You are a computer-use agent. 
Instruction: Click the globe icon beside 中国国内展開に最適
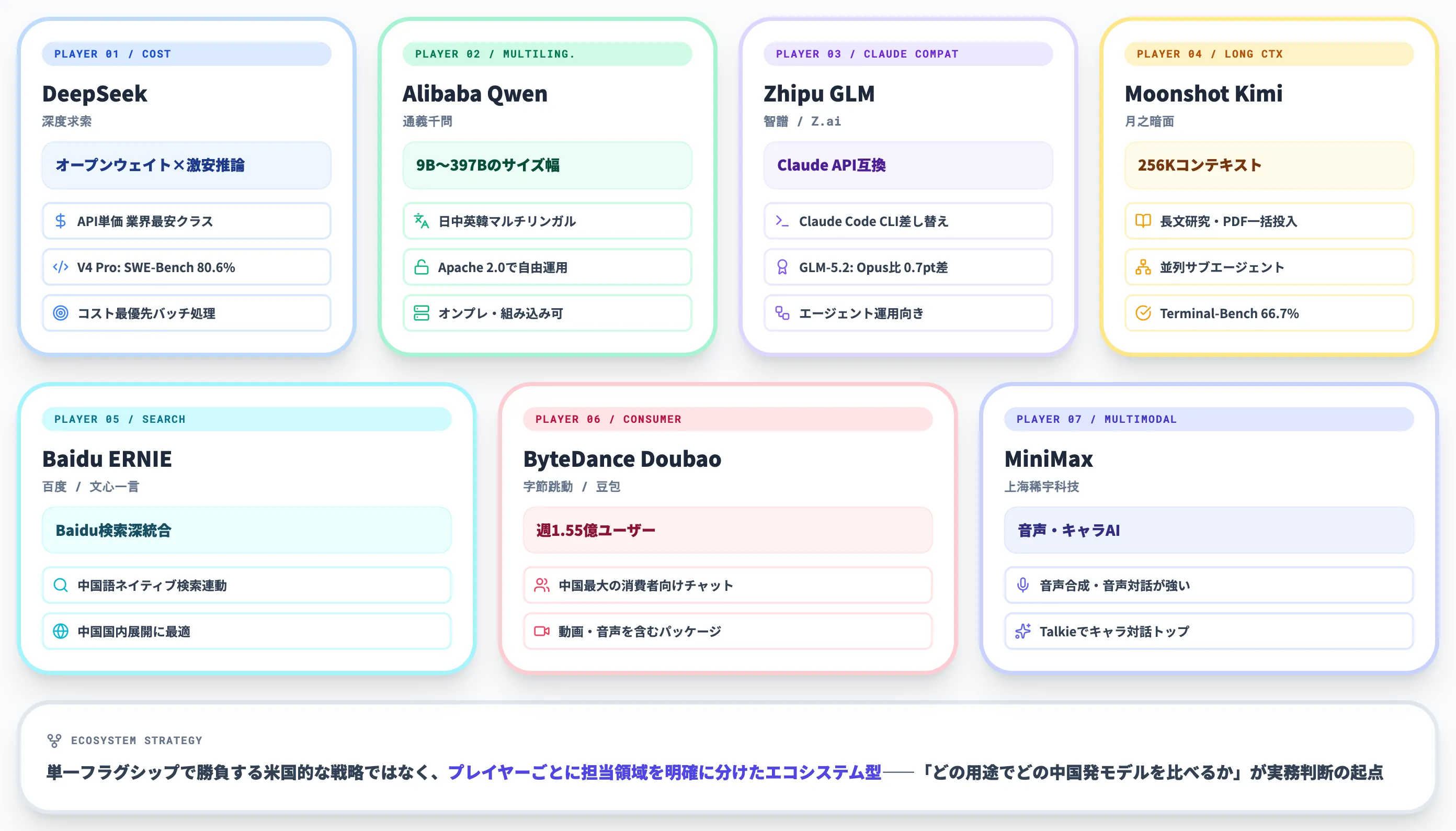coord(61,631)
